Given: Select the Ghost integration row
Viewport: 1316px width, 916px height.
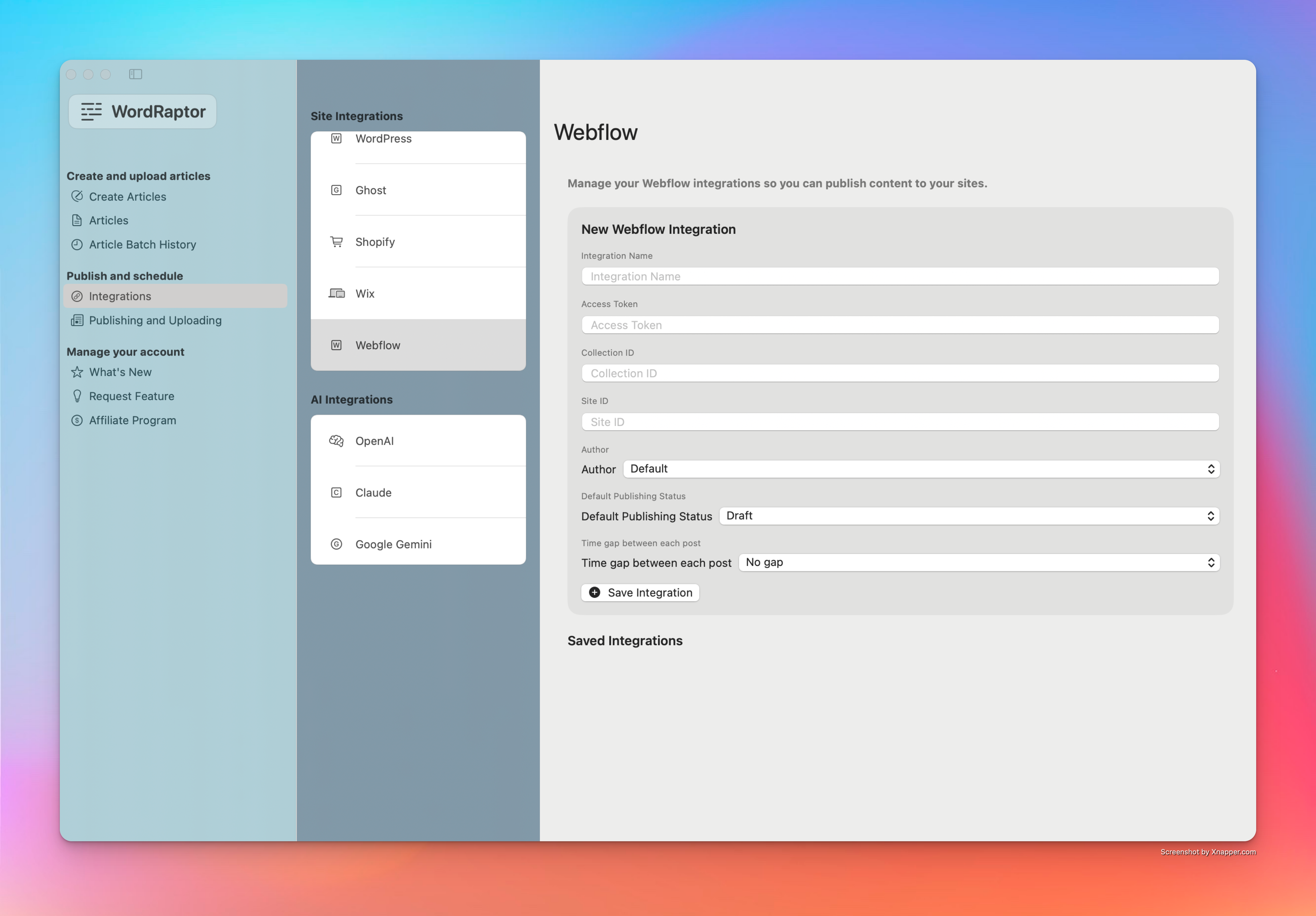Looking at the screenshot, I should [418, 190].
